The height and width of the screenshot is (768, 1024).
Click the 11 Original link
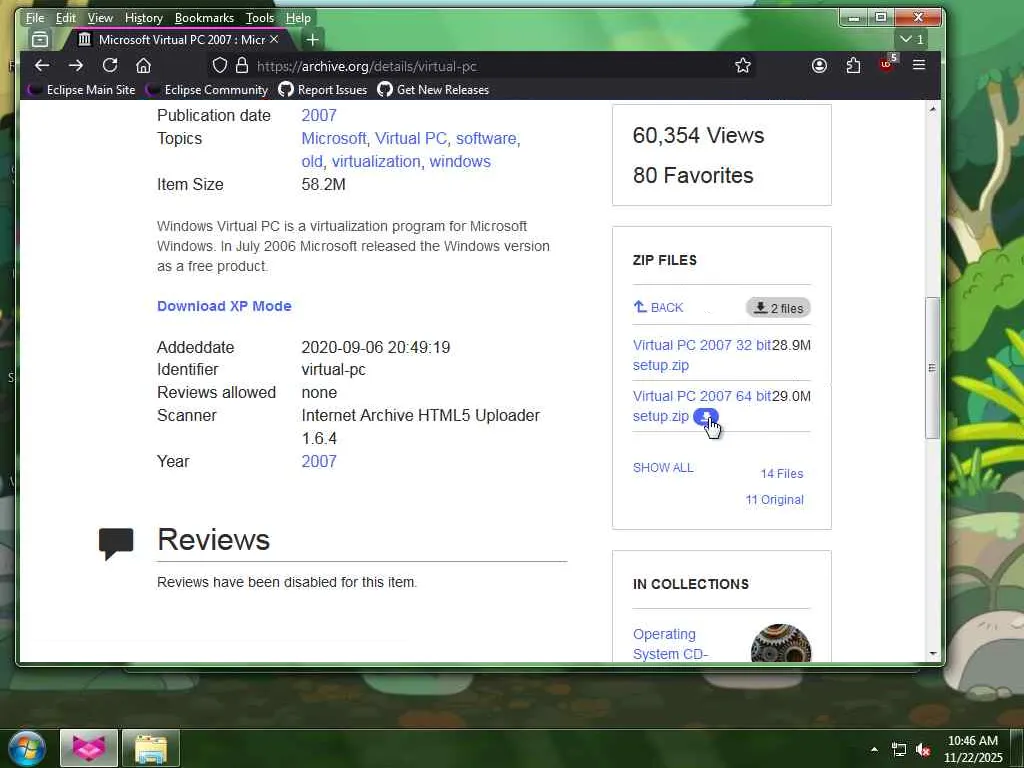[775, 500]
